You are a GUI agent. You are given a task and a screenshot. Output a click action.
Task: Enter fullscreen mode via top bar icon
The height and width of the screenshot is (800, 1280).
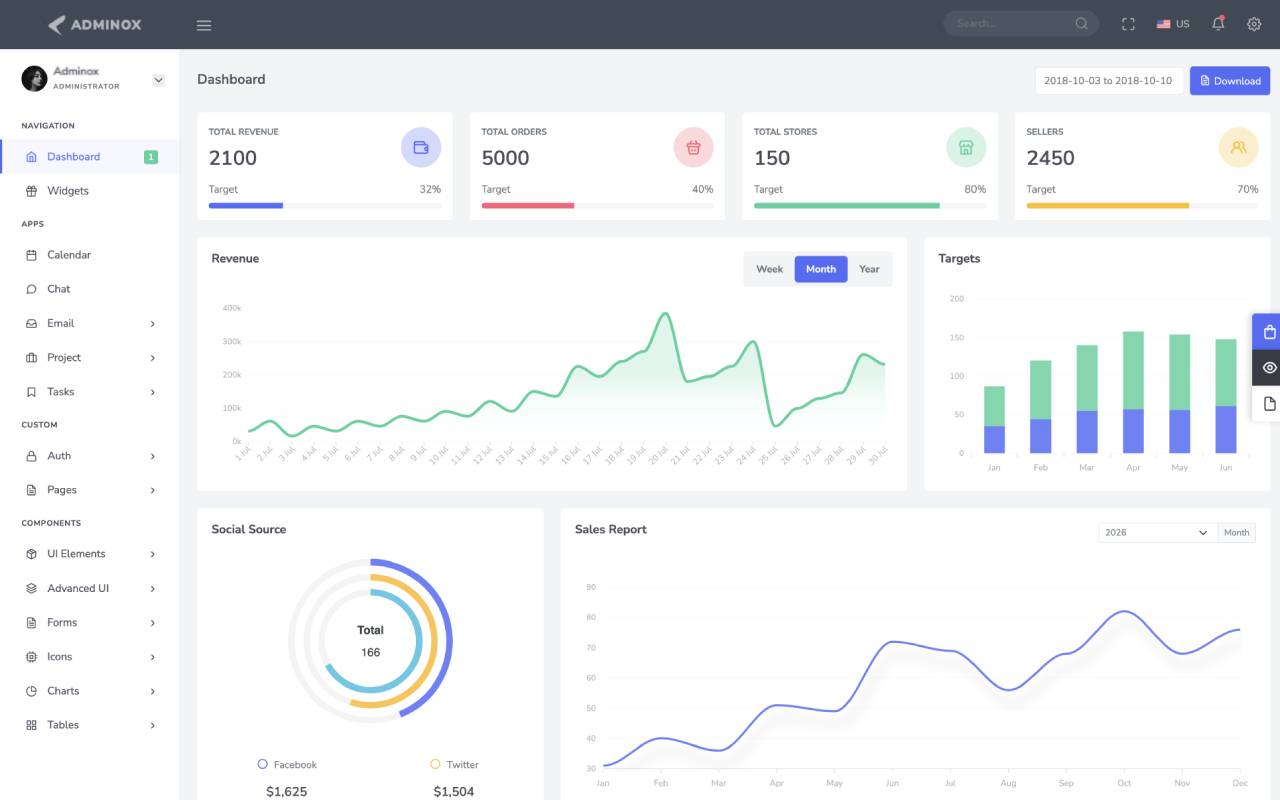(x=1128, y=24)
